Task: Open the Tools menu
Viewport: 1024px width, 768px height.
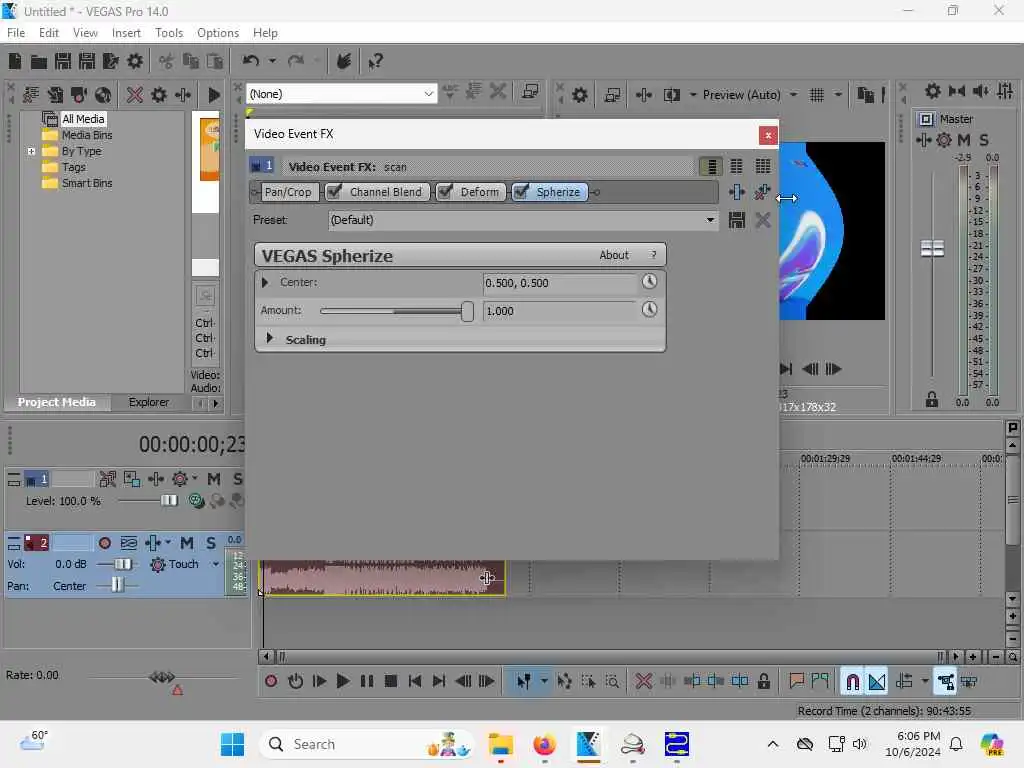Action: click(168, 33)
